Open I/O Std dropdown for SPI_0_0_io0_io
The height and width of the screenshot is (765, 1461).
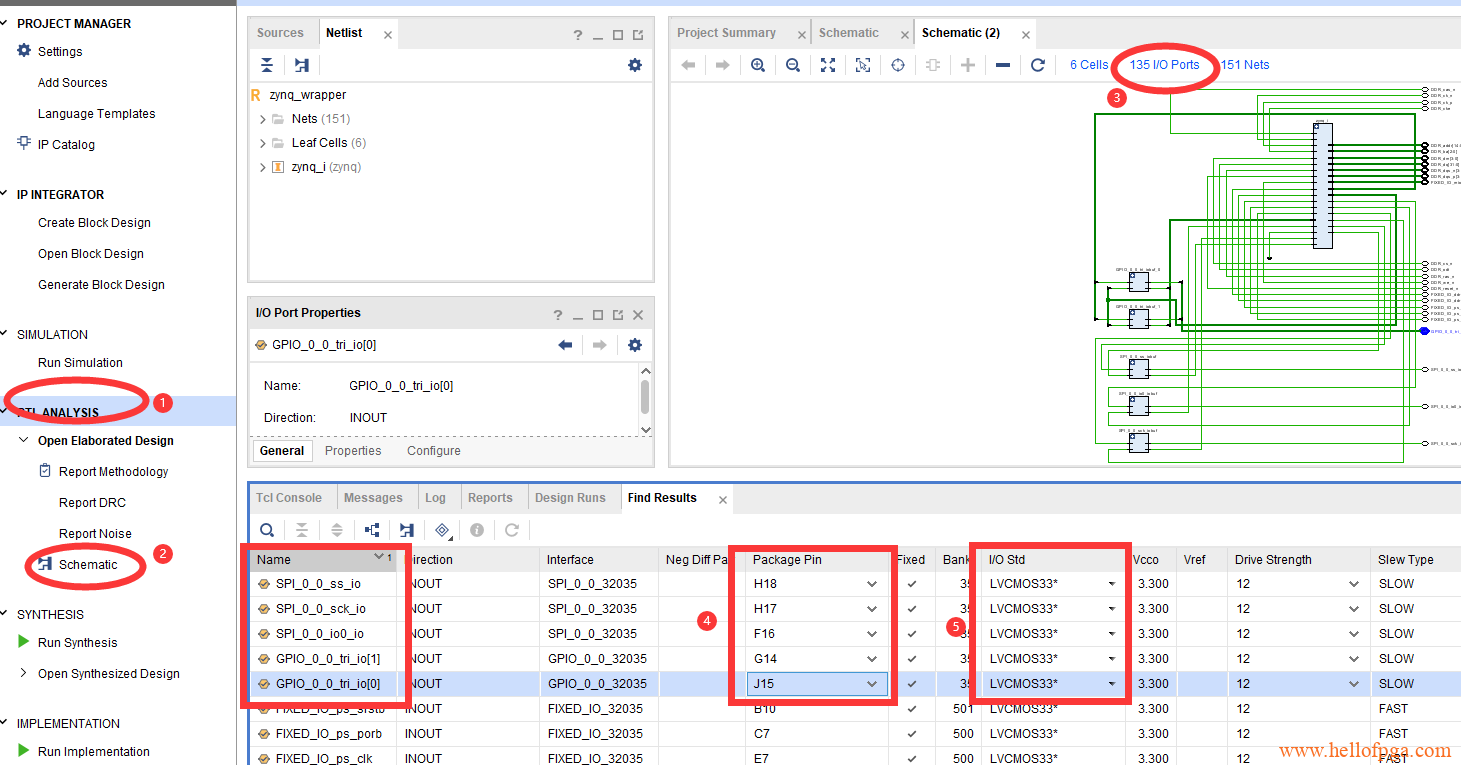[1111, 634]
